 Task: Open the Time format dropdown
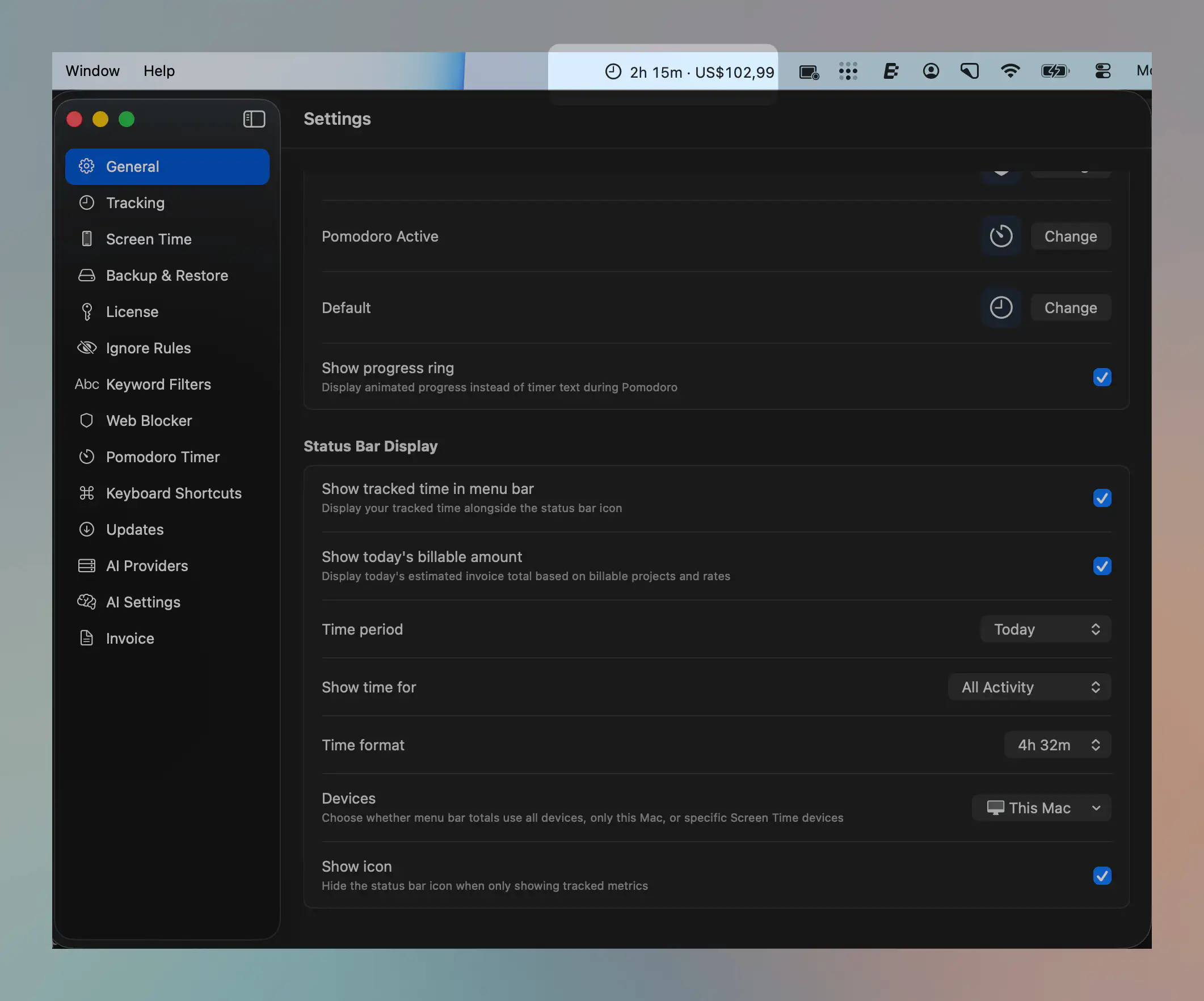point(1058,745)
